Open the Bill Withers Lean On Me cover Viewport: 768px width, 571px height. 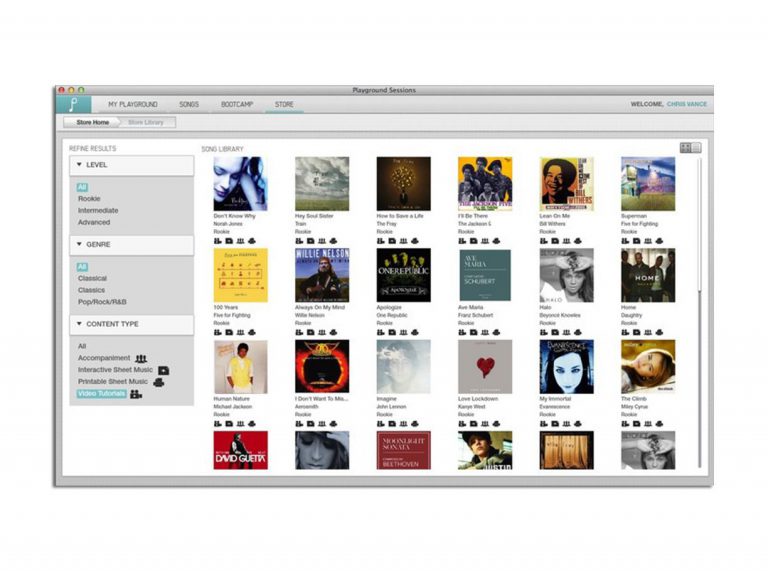click(567, 184)
